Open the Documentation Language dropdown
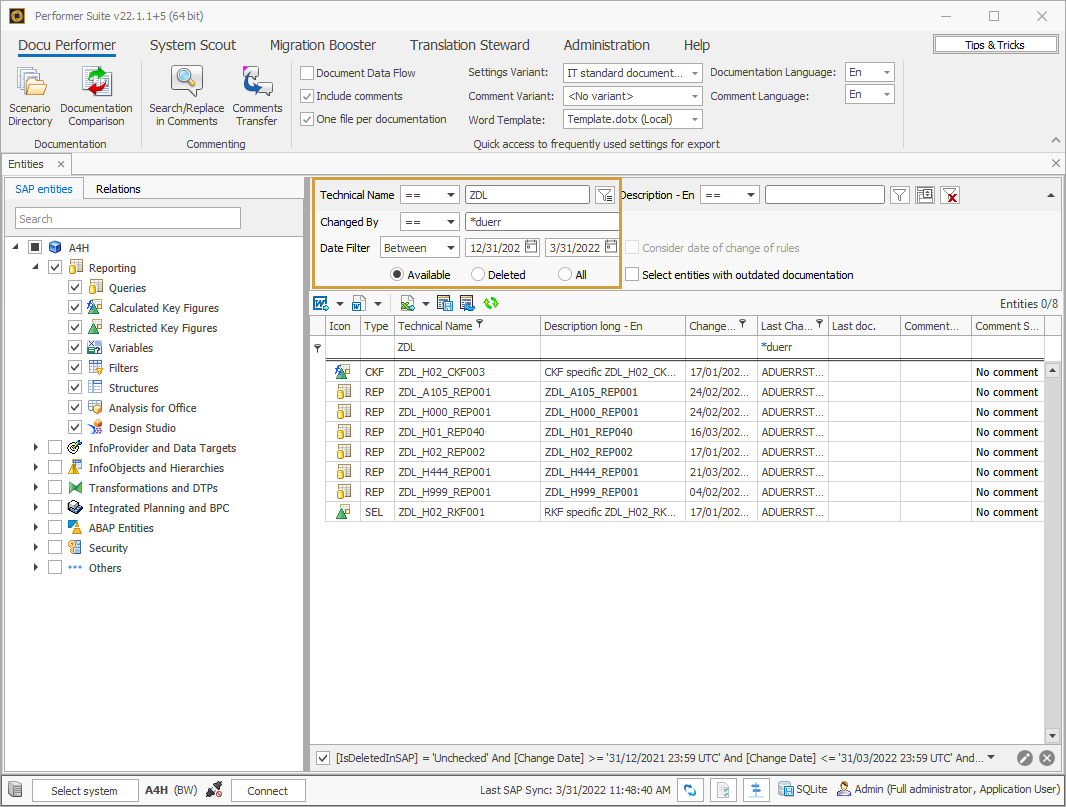The image size is (1066, 807). point(888,72)
